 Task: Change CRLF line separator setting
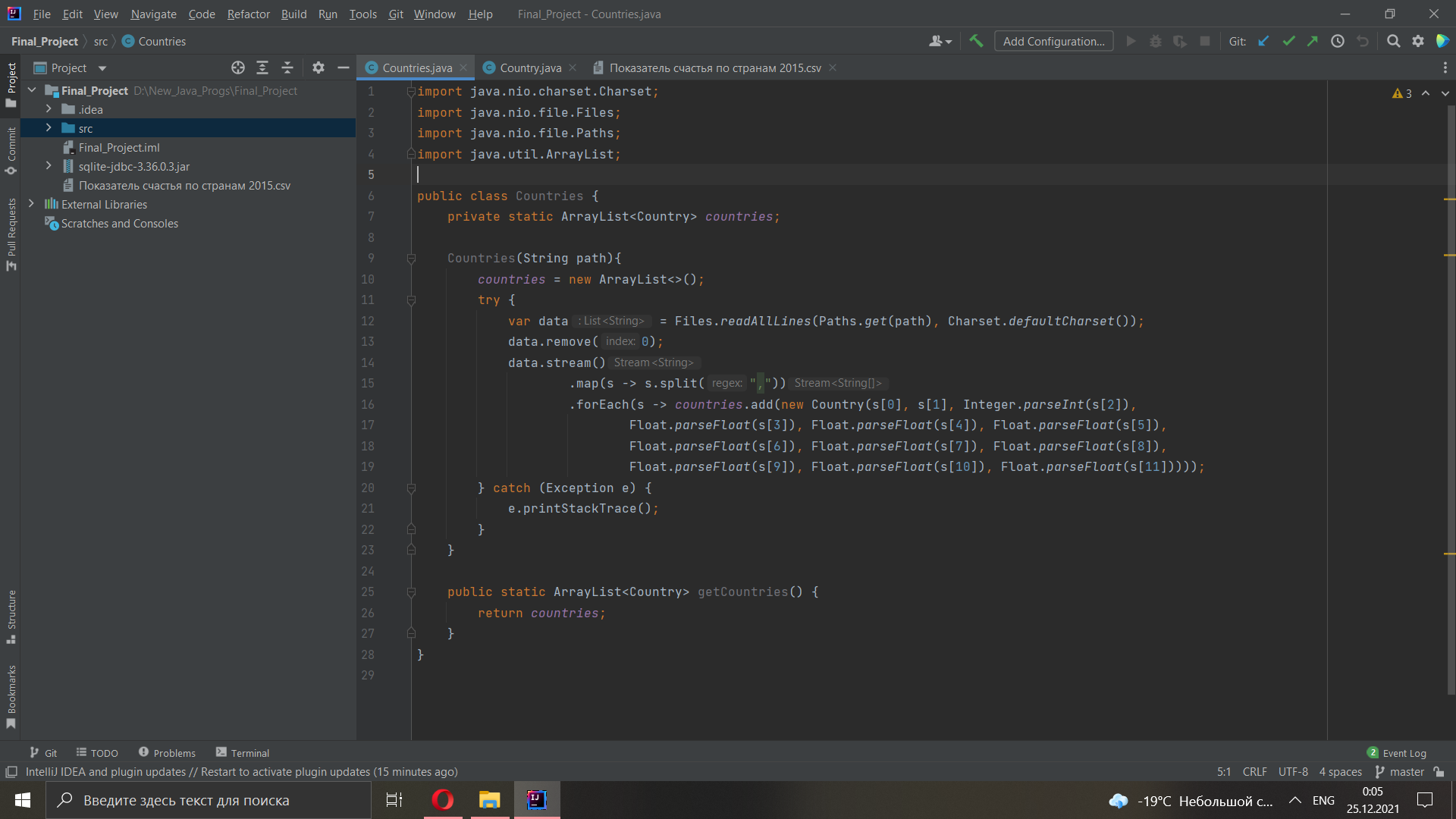pyautogui.click(x=1254, y=771)
